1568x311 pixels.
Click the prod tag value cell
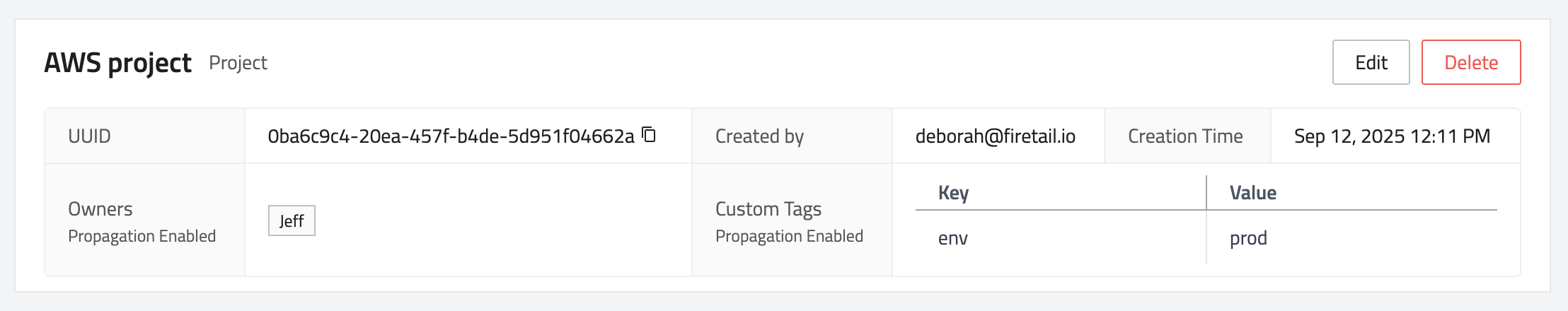[1248, 238]
